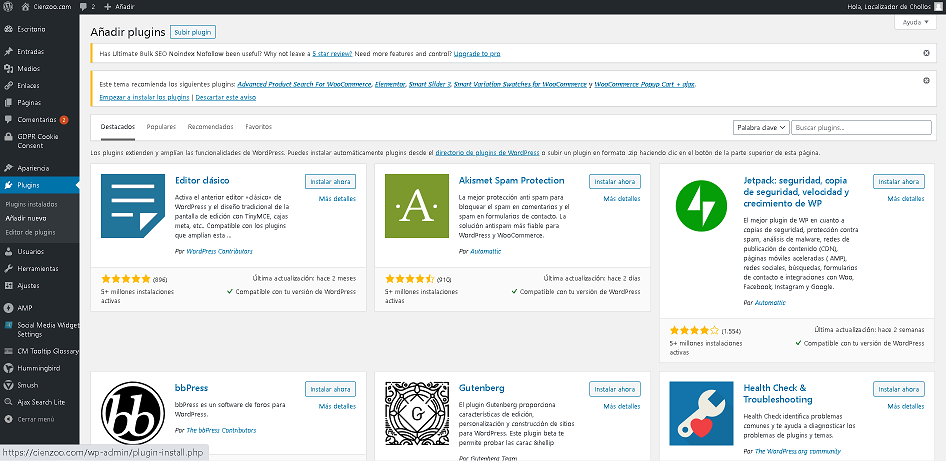
Task: Click the Jetpack plugin logo
Action: (701, 206)
